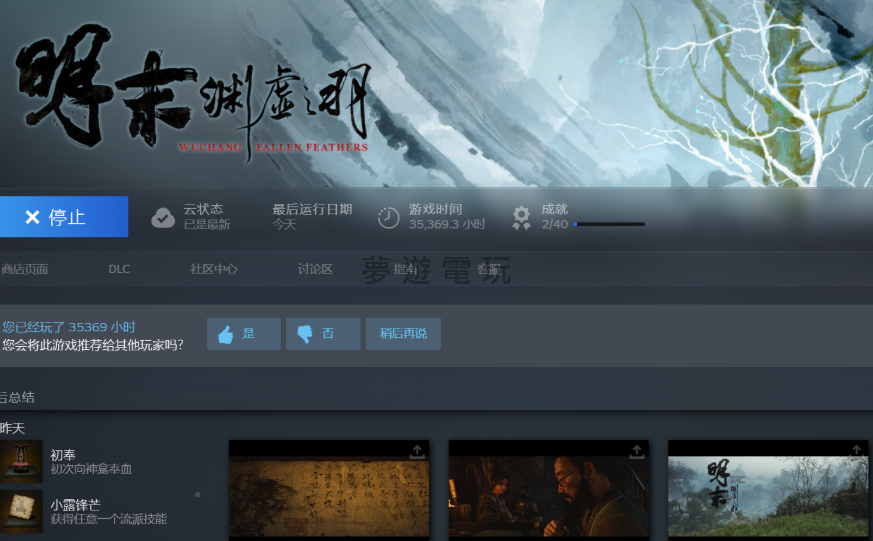
Task: Click the achievements badge icon
Action: (x=522, y=218)
